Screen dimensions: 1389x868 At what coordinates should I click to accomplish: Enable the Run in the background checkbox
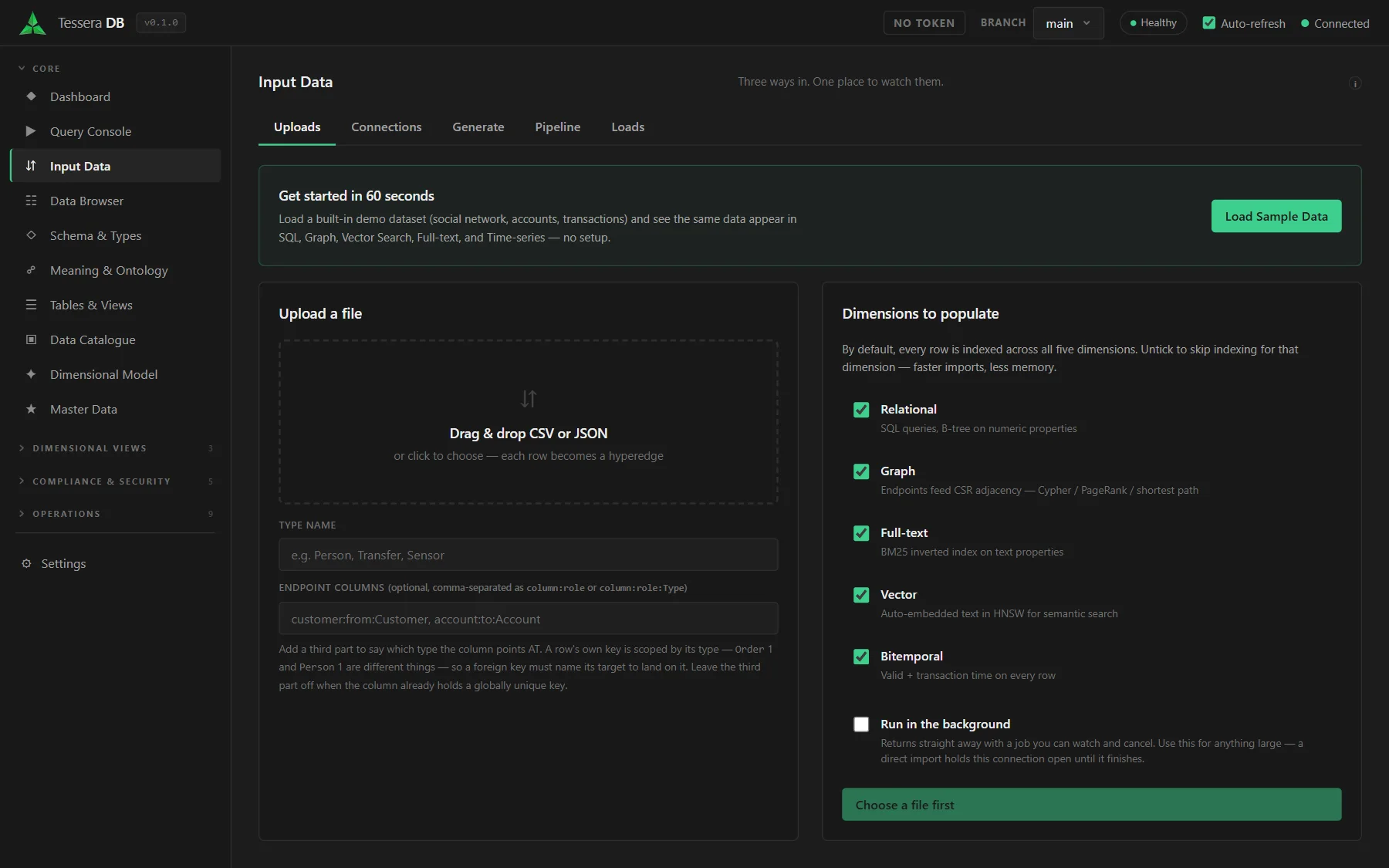(861, 724)
